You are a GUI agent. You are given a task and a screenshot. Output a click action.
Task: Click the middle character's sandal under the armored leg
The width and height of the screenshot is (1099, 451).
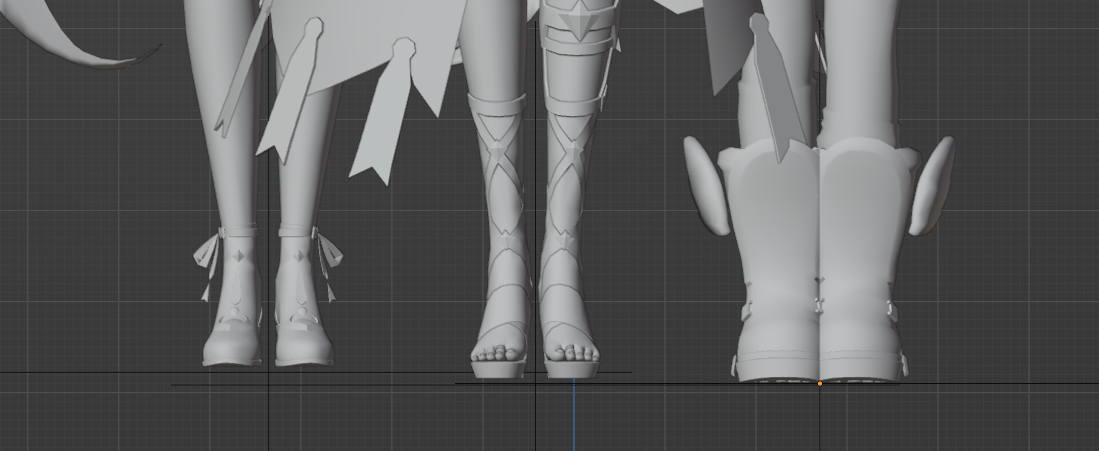click(571, 351)
